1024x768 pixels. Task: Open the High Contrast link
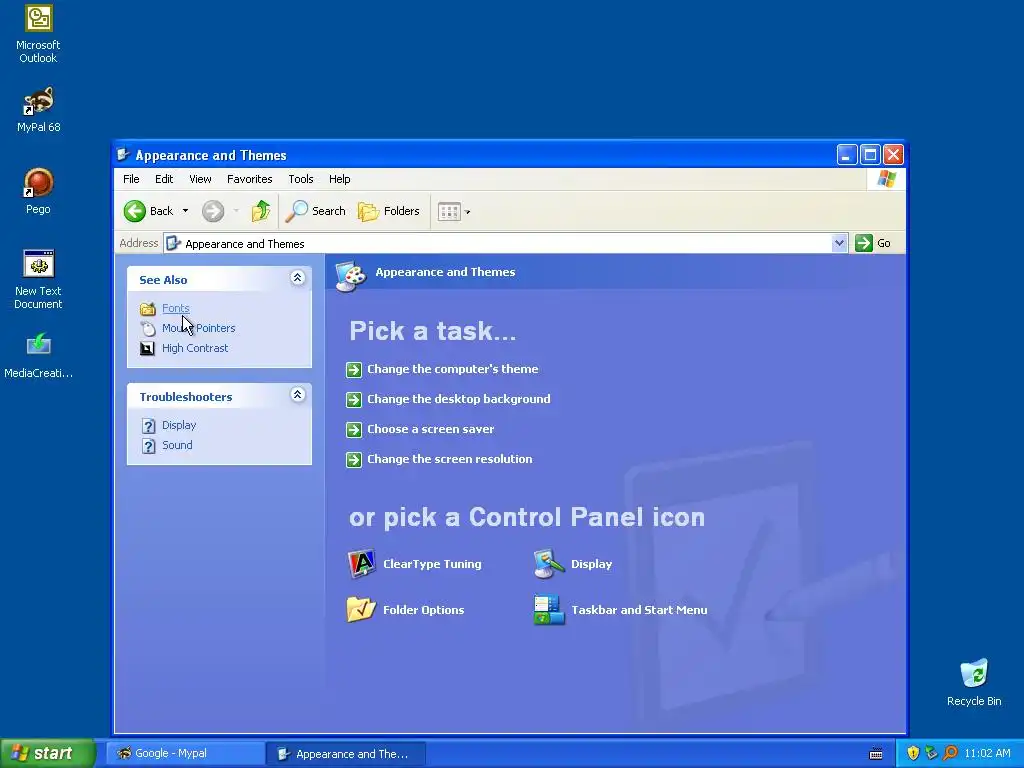195,348
